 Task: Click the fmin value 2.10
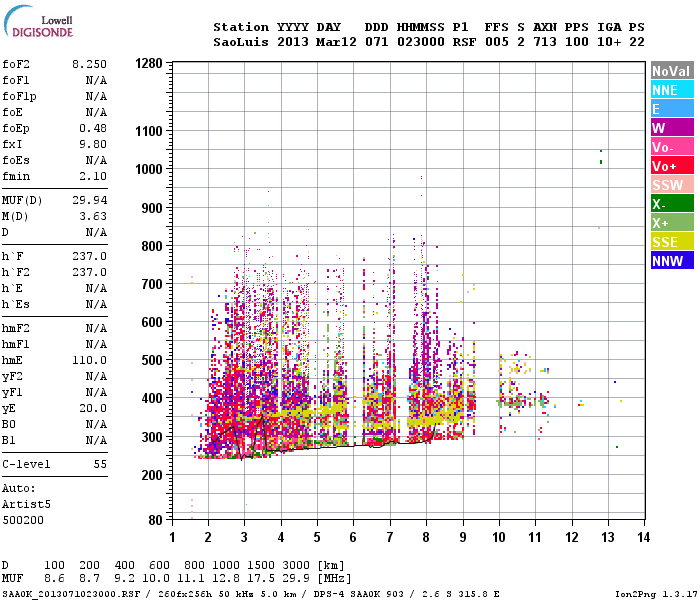(93, 176)
